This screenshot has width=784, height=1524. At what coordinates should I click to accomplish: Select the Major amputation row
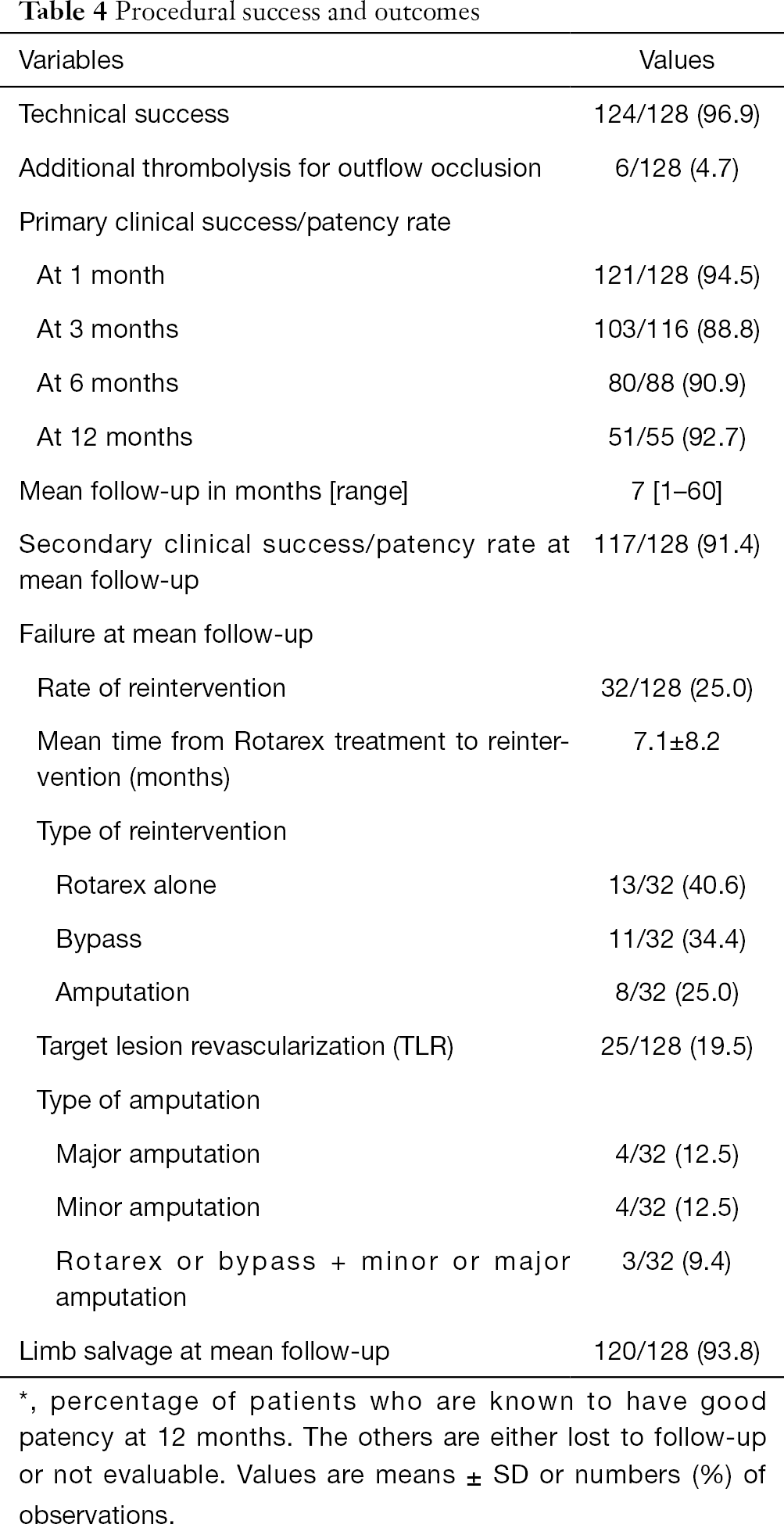(x=392, y=1154)
